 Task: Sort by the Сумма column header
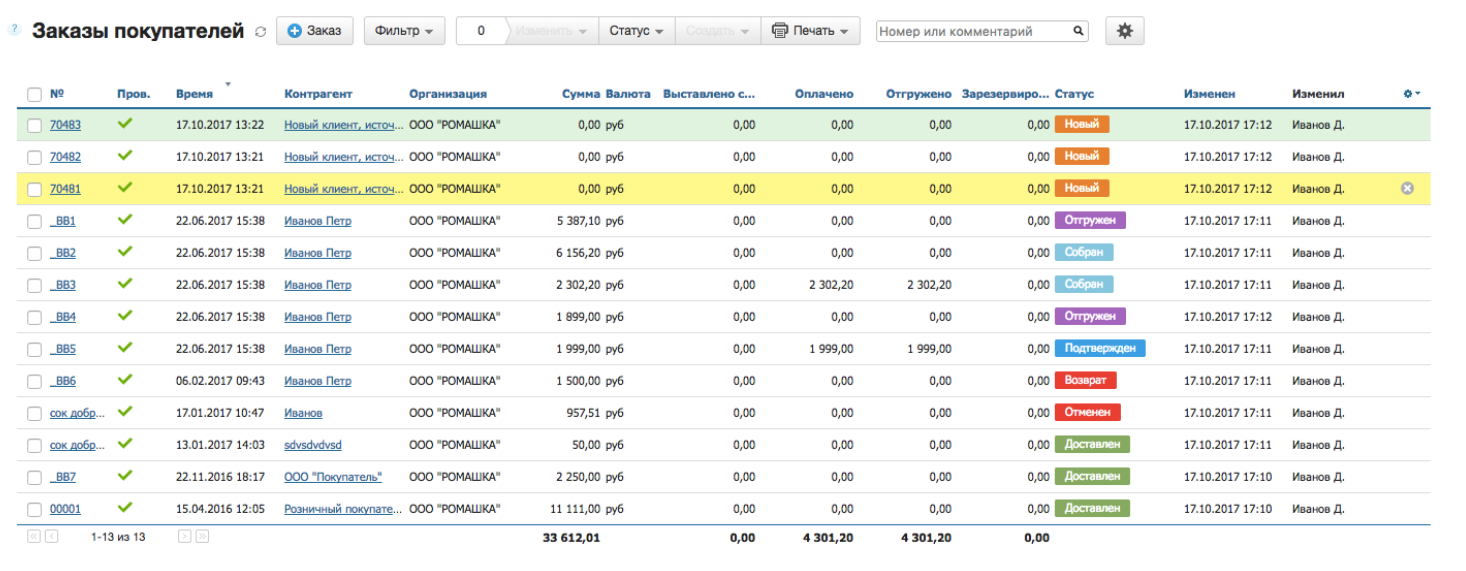click(580, 94)
